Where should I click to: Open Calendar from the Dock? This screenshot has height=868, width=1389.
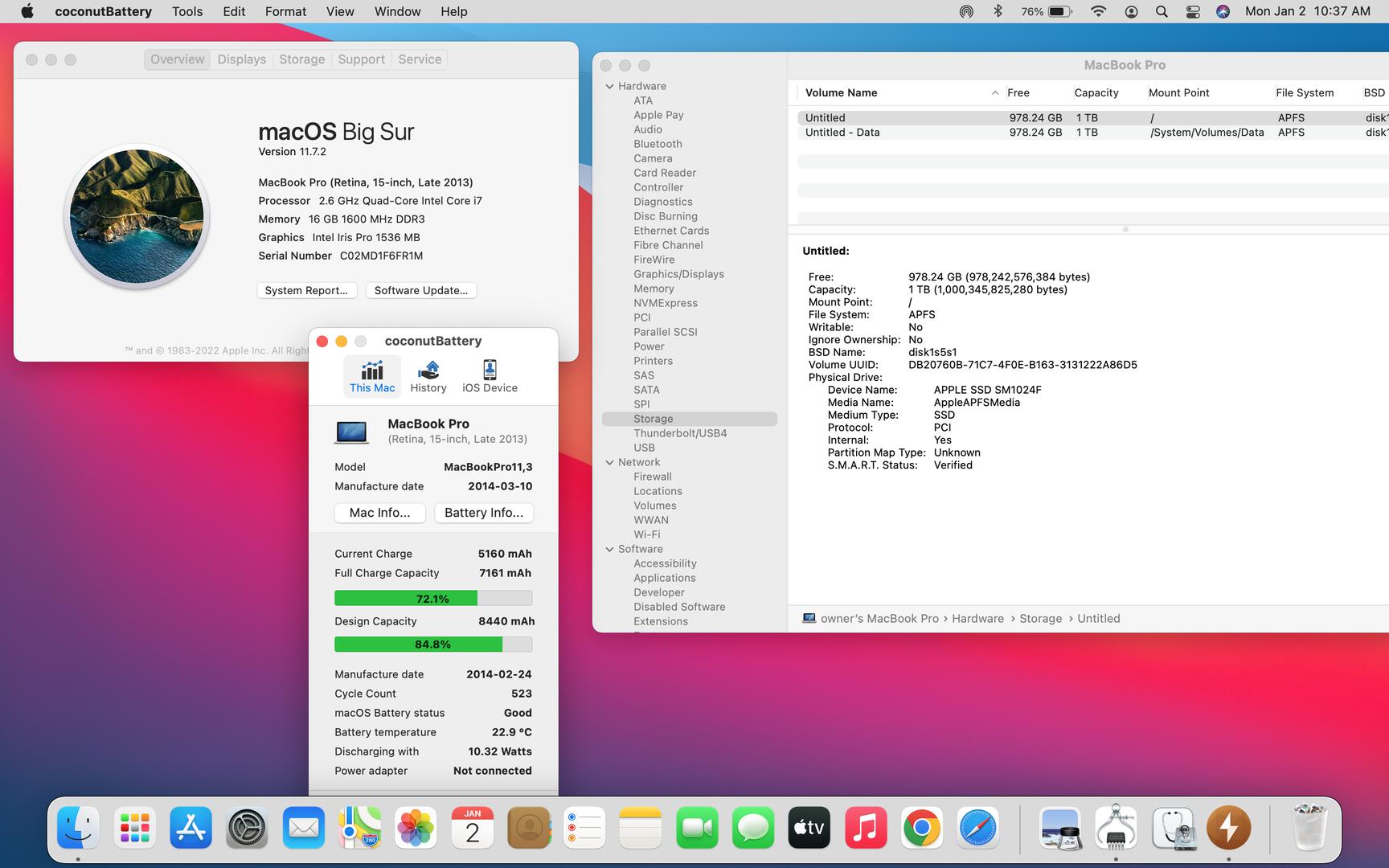[472, 828]
